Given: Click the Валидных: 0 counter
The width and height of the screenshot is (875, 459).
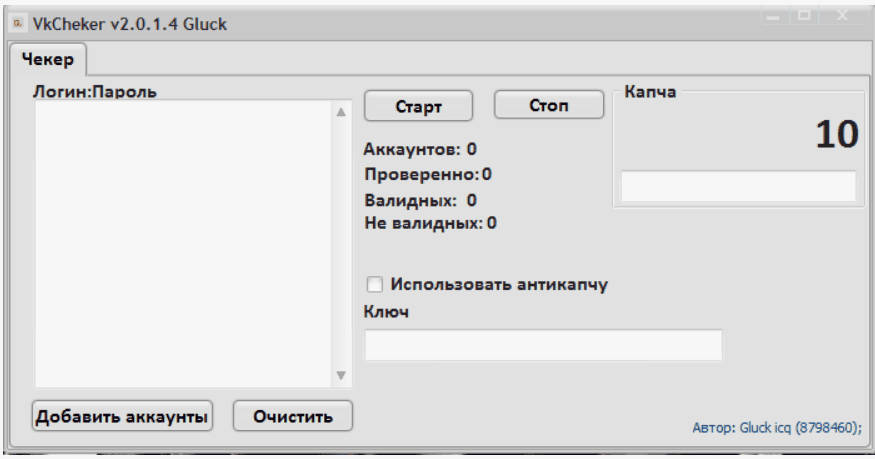Looking at the screenshot, I should coord(420,200).
